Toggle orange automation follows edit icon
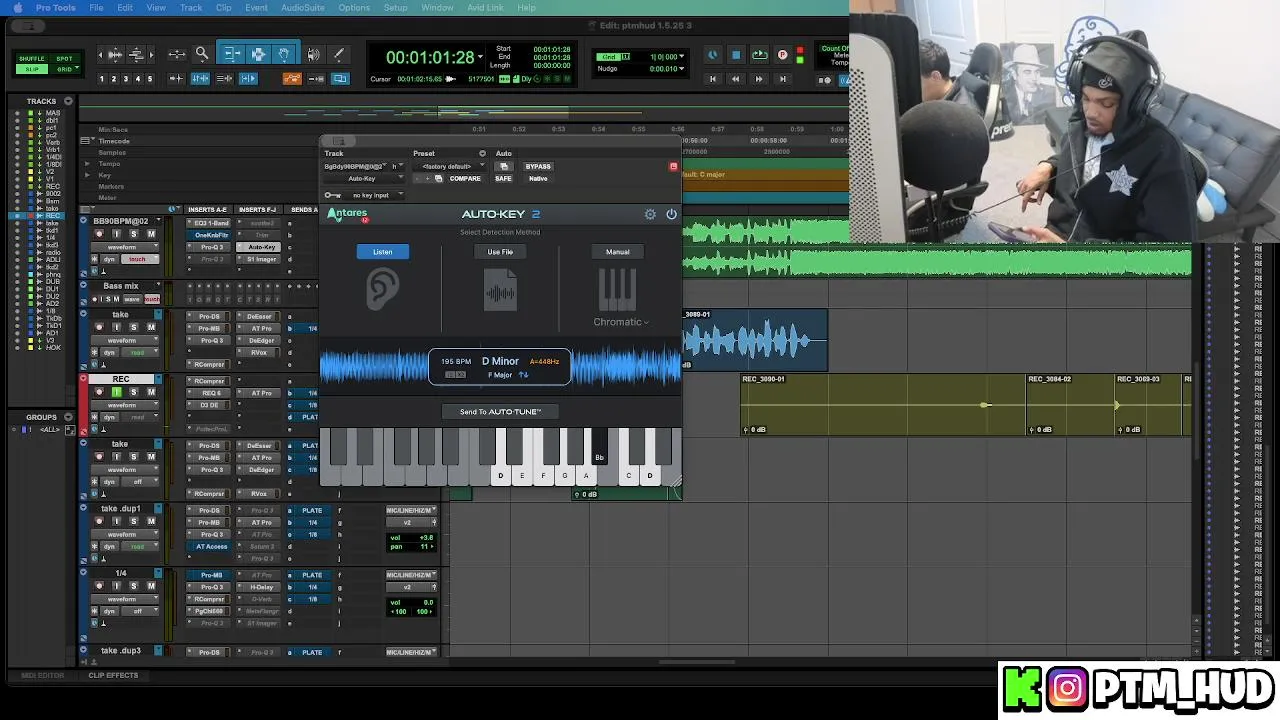This screenshot has height=720, width=1280. 292,78
